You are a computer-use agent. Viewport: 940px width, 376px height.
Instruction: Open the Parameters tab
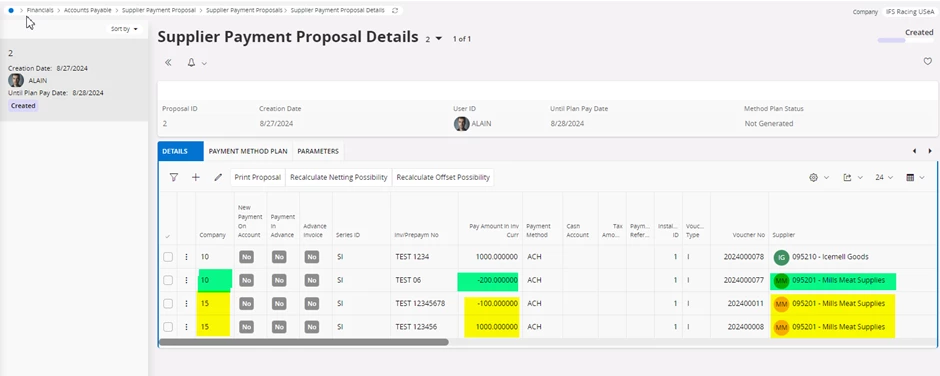318,151
